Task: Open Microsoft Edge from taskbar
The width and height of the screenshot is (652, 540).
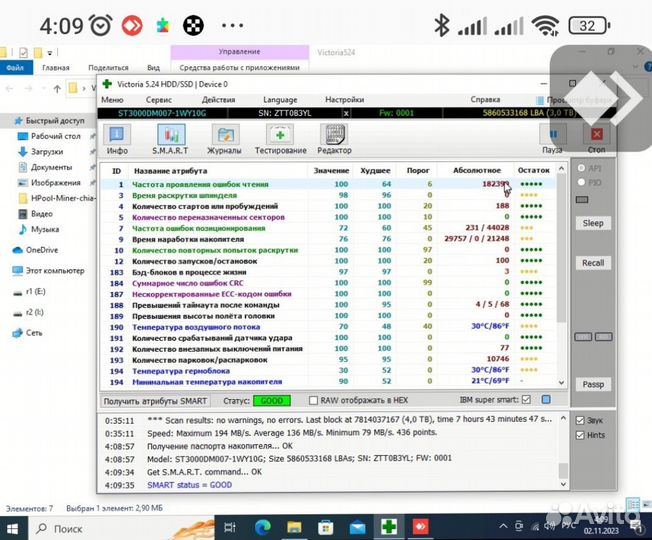Action: 263,528
